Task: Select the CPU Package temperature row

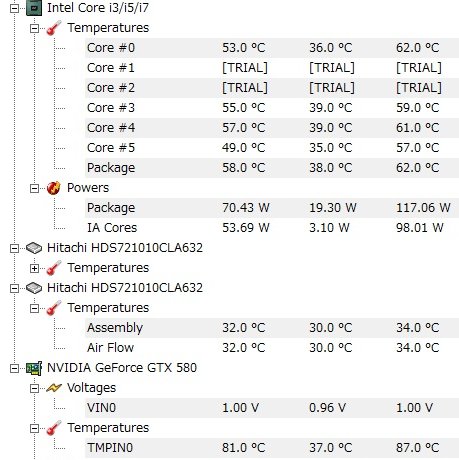Action: tap(272, 168)
